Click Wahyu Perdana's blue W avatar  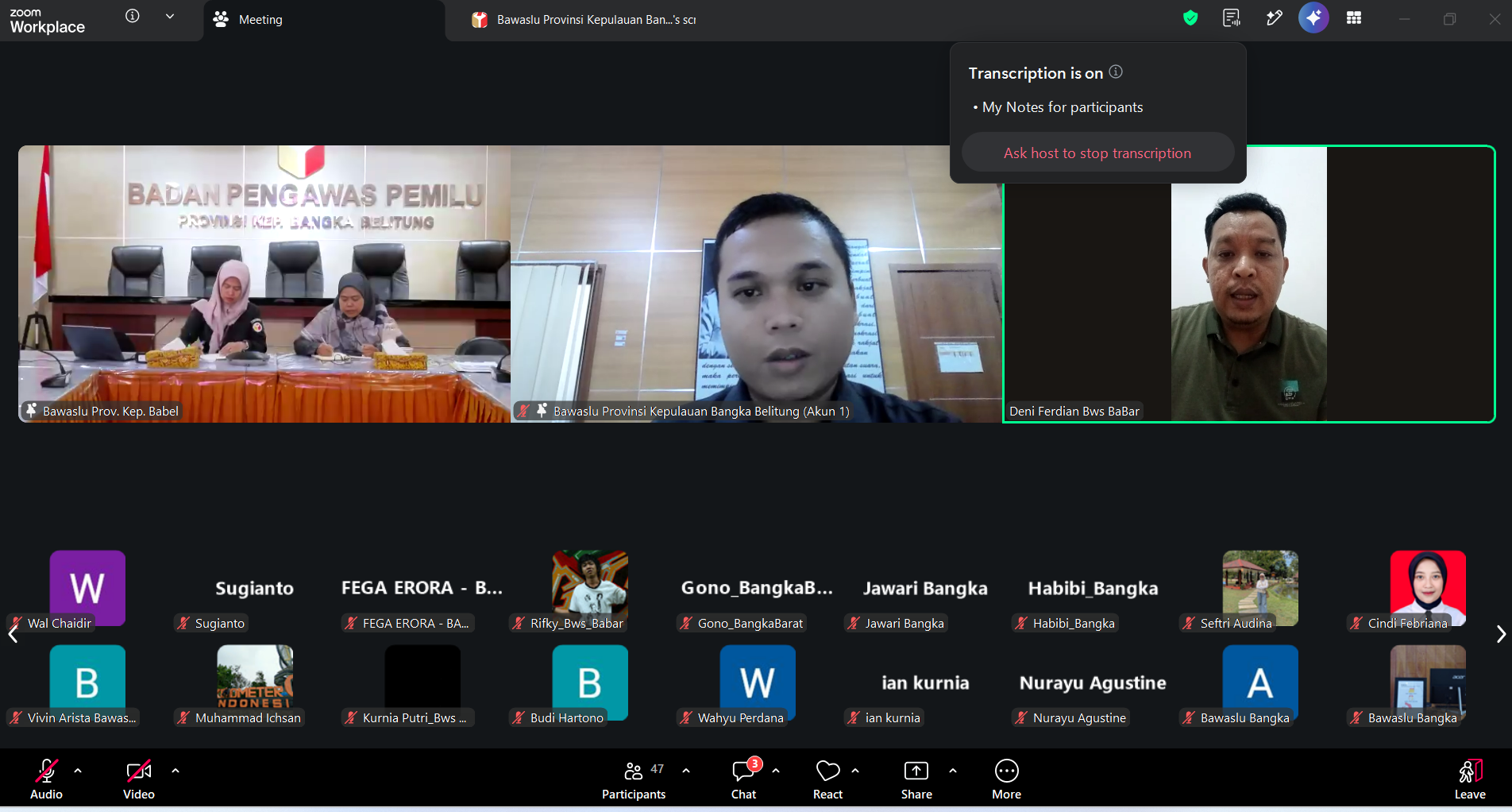tap(758, 682)
